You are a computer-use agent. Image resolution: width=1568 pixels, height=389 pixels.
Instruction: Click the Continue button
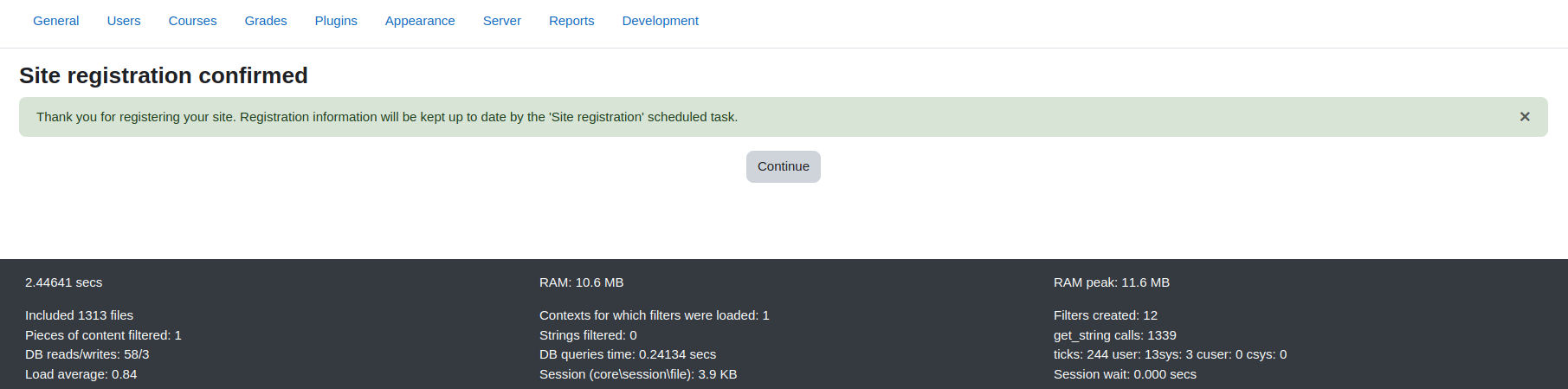click(x=784, y=166)
